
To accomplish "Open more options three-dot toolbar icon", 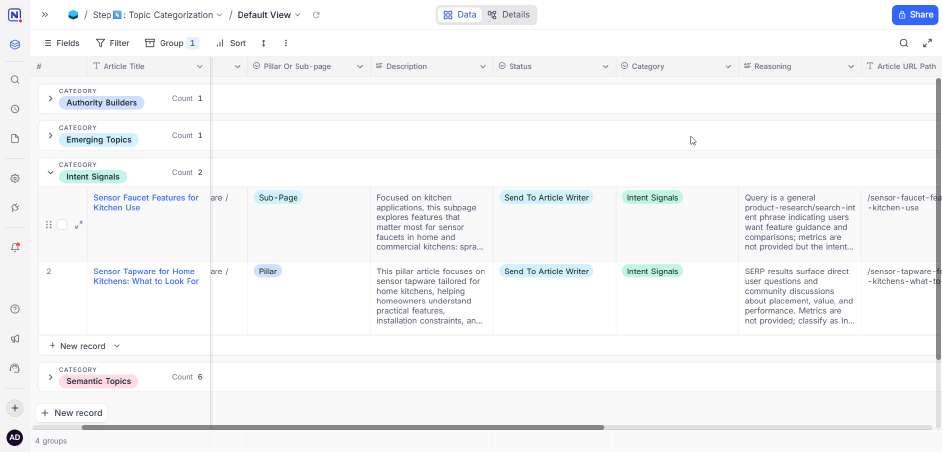I will (x=286, y=43).
